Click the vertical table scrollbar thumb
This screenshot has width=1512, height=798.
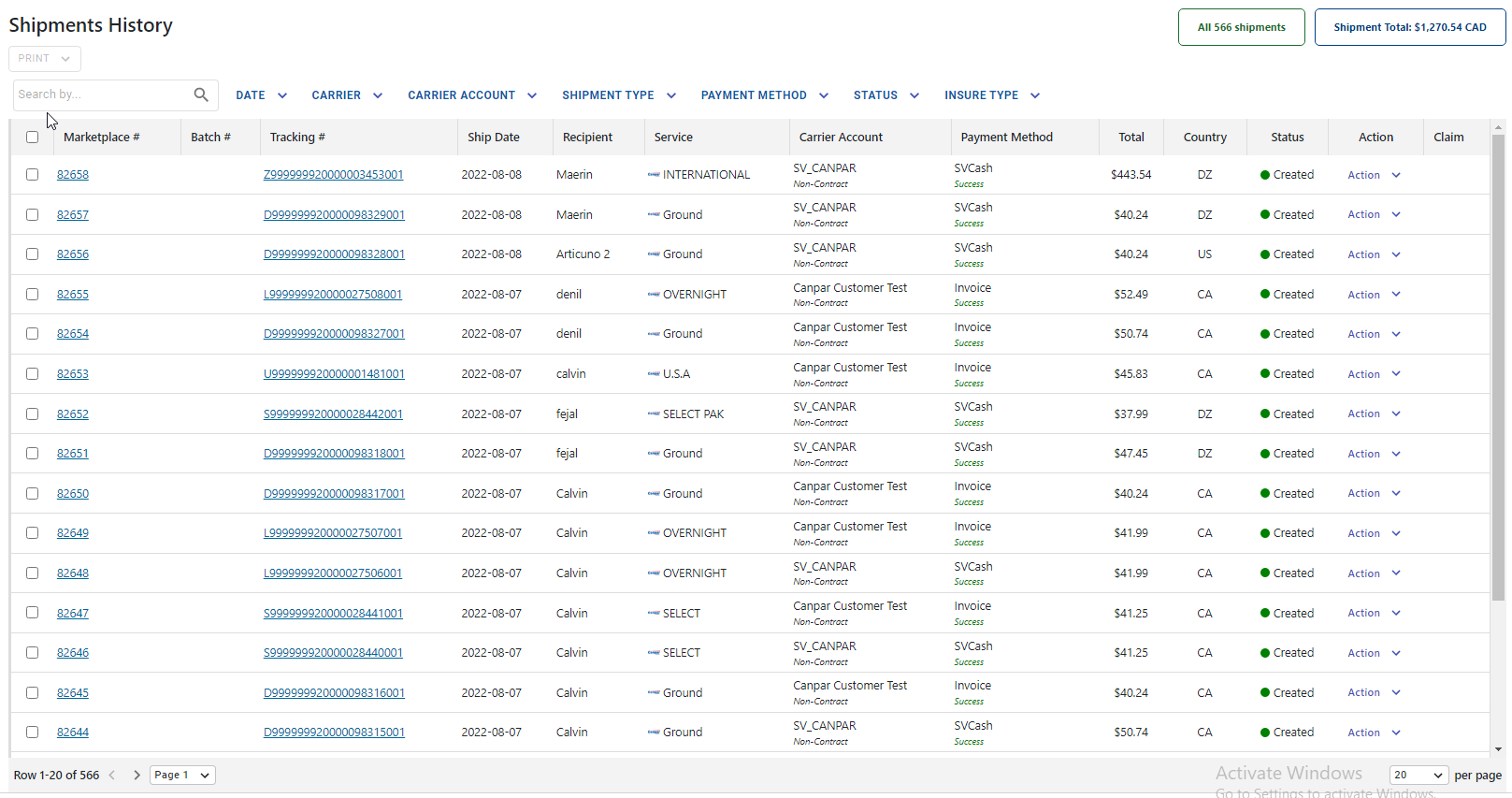(x=1498, y=367)
